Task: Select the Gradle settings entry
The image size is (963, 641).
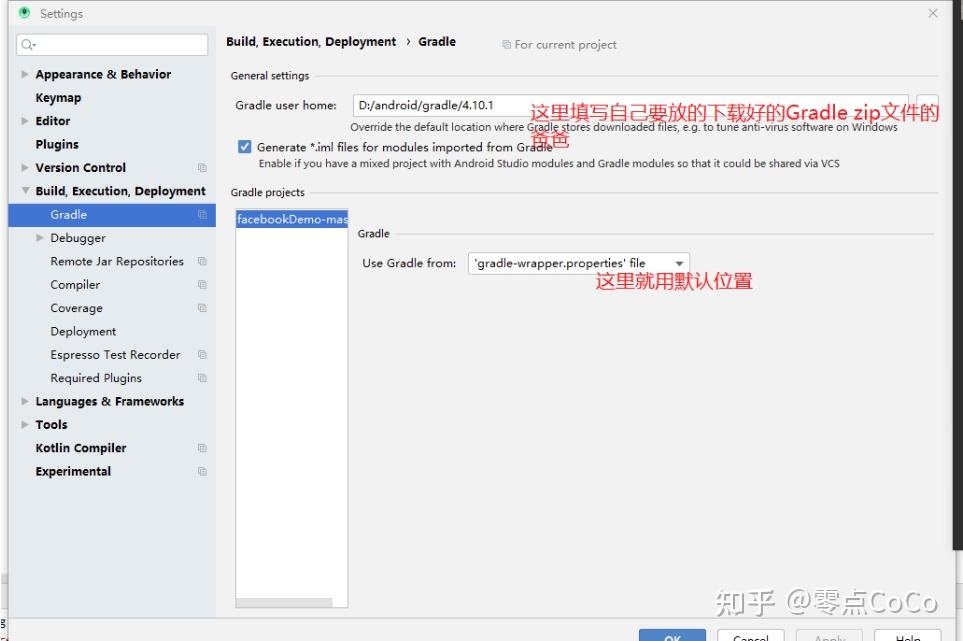Action: (112, 214)
